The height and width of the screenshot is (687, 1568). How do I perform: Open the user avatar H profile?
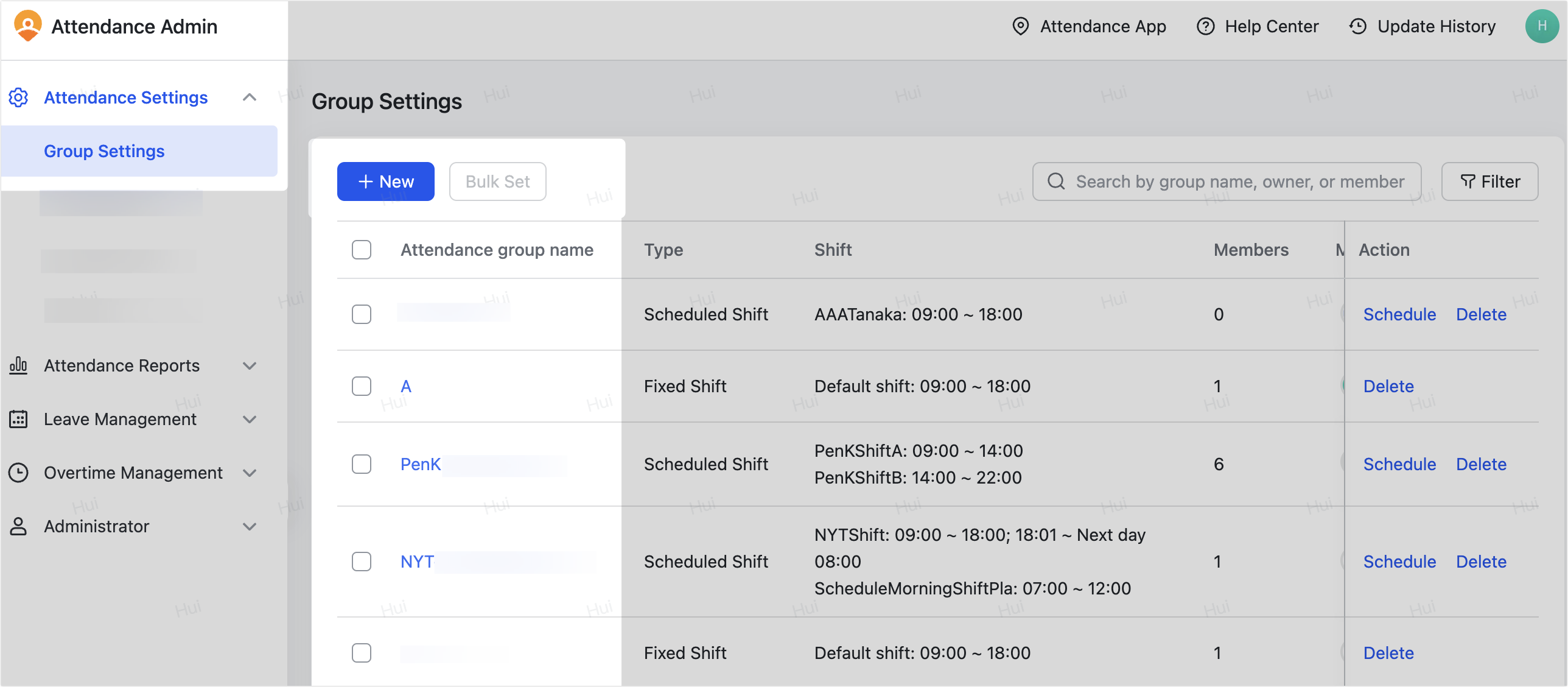click(x=1541, y=26)
